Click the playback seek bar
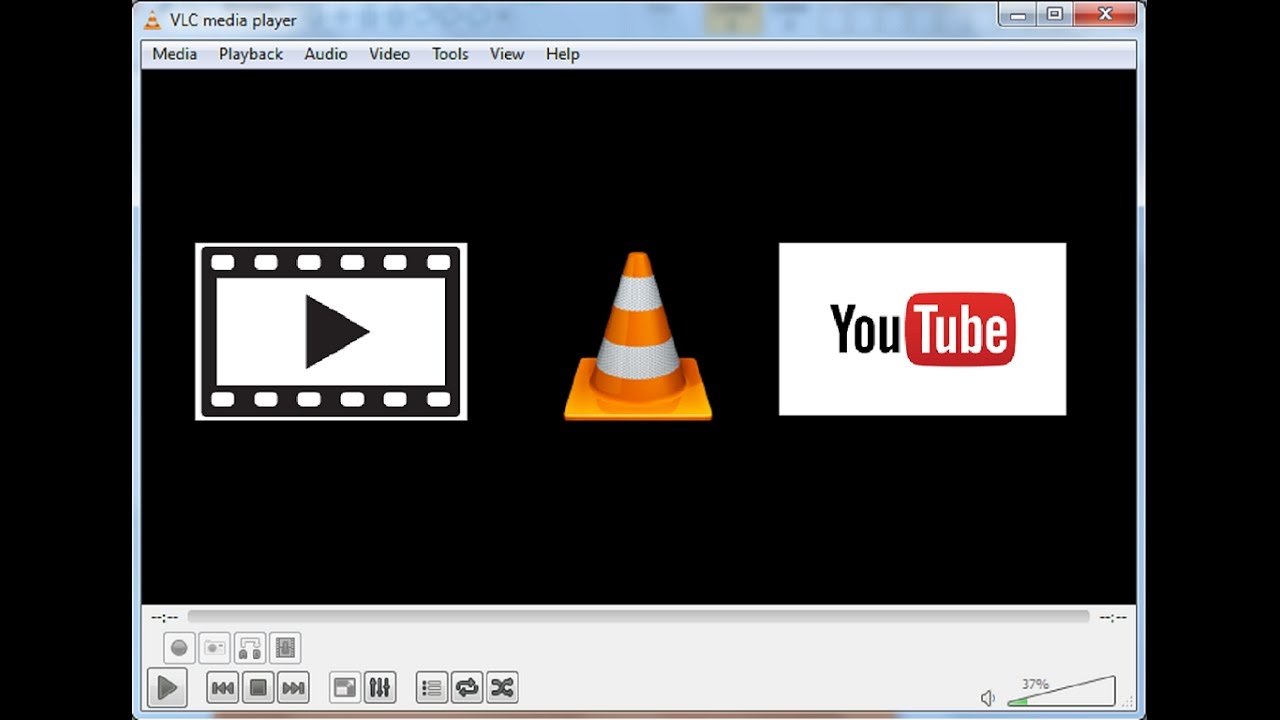 click(x=638, y=617)
